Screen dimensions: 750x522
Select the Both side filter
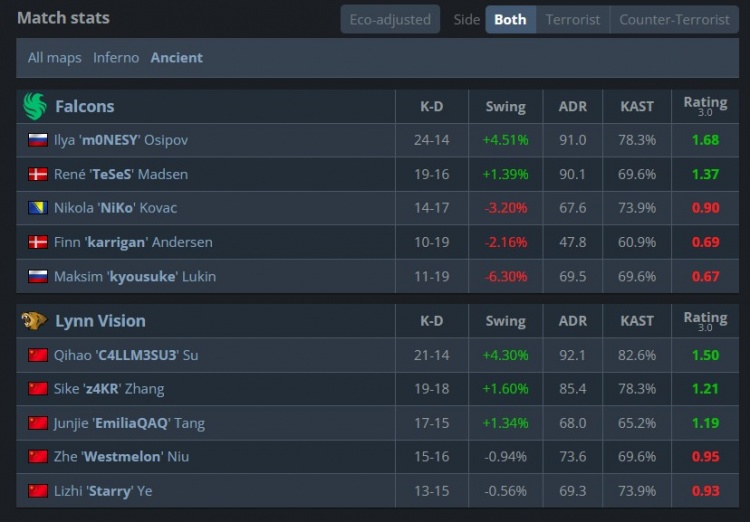(510, 19)
